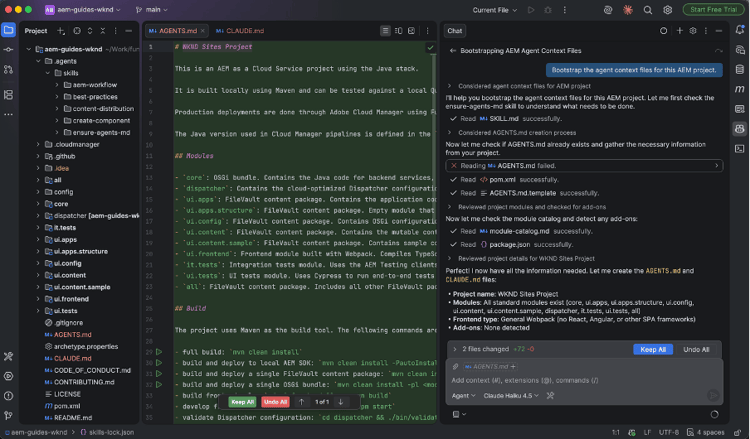Open the Services tool window icon
Viewport: 750px width, 439px height.
tap(9, 376)
